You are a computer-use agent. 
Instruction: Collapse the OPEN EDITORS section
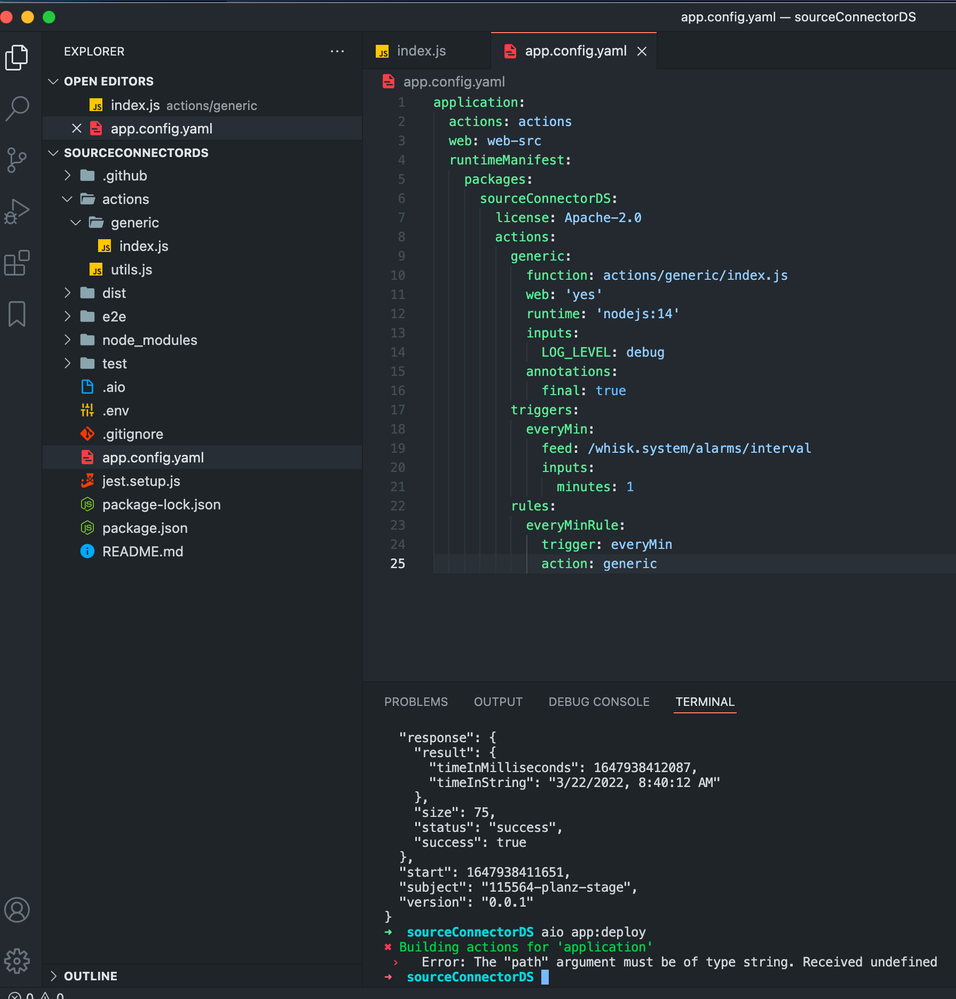[x=108, y=81]
